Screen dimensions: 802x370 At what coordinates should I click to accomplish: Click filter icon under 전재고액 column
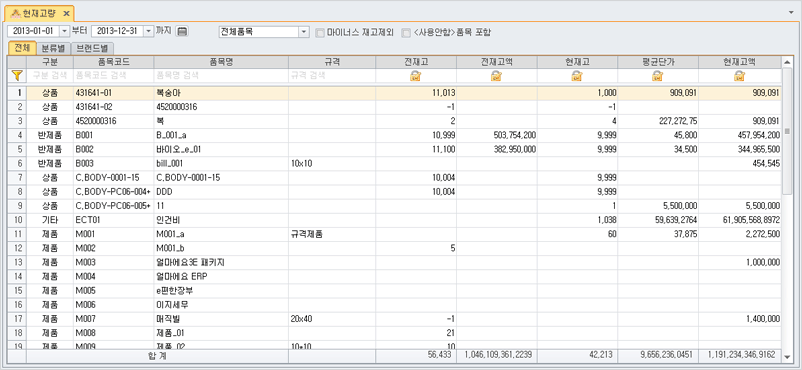496,76
